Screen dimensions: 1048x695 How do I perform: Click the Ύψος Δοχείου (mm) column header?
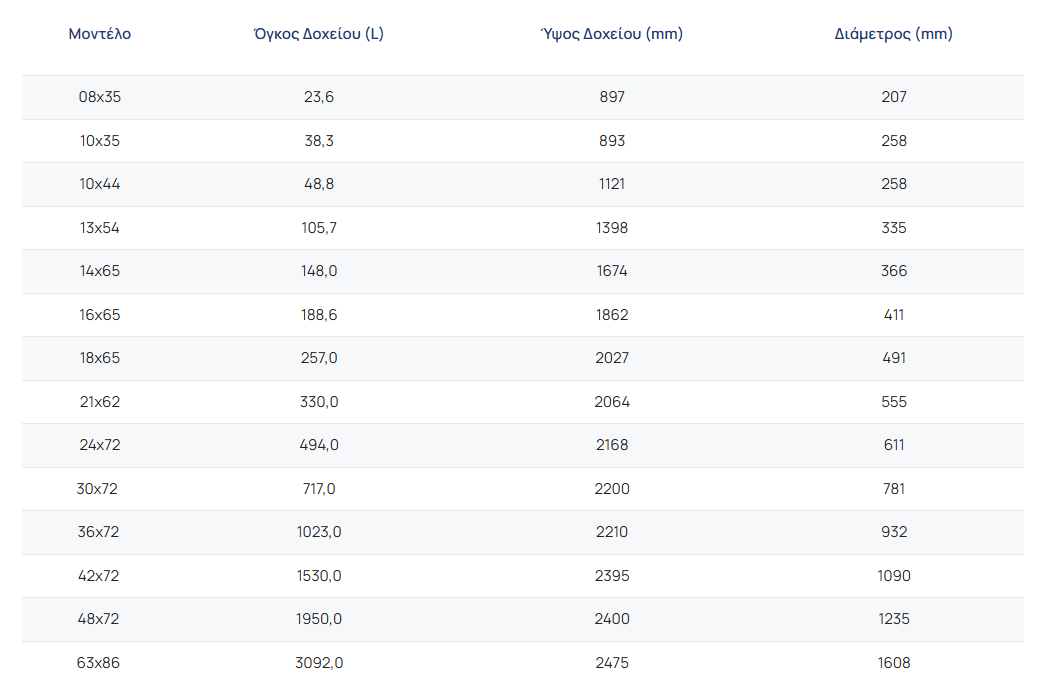pos(611,34)
